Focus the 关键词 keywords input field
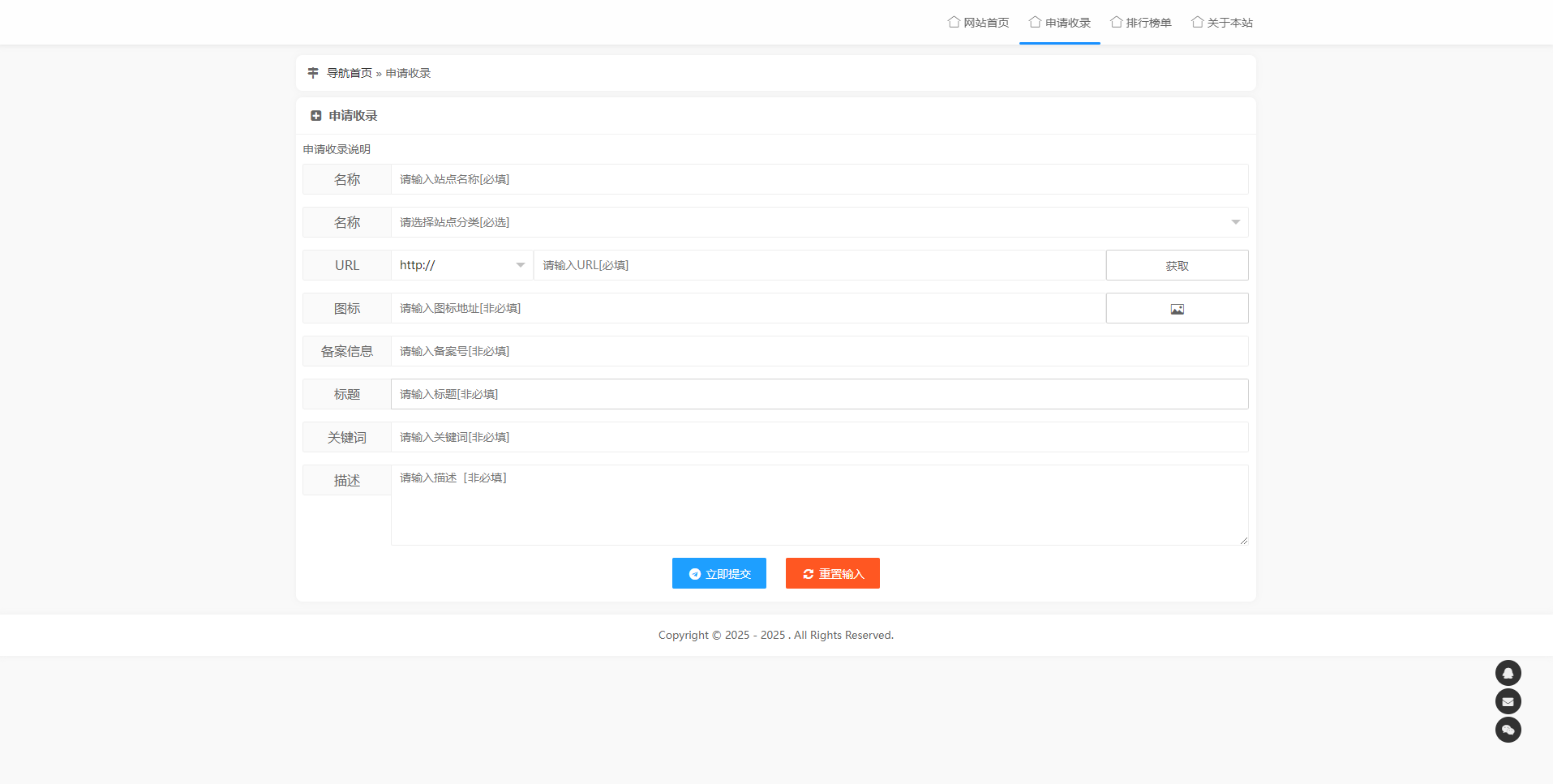The height and width of the screenshot is (784, 1553). coord(819,437)
